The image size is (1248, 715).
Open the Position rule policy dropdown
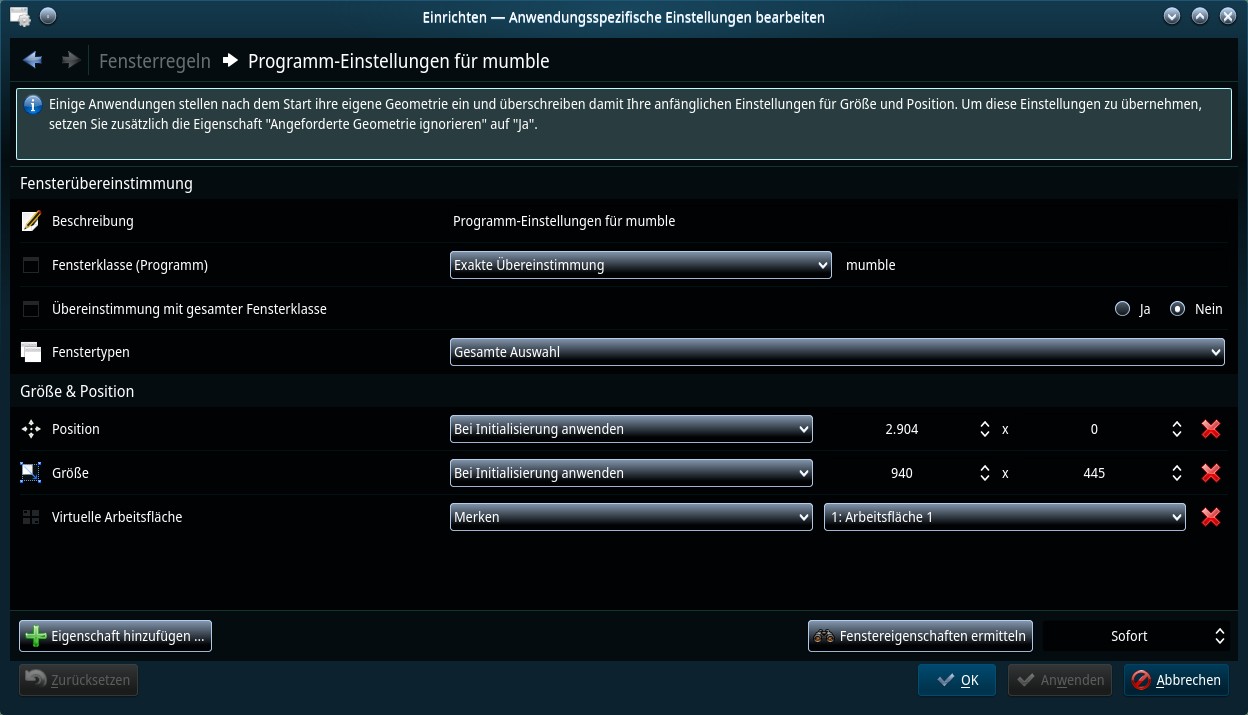(631, 429)
